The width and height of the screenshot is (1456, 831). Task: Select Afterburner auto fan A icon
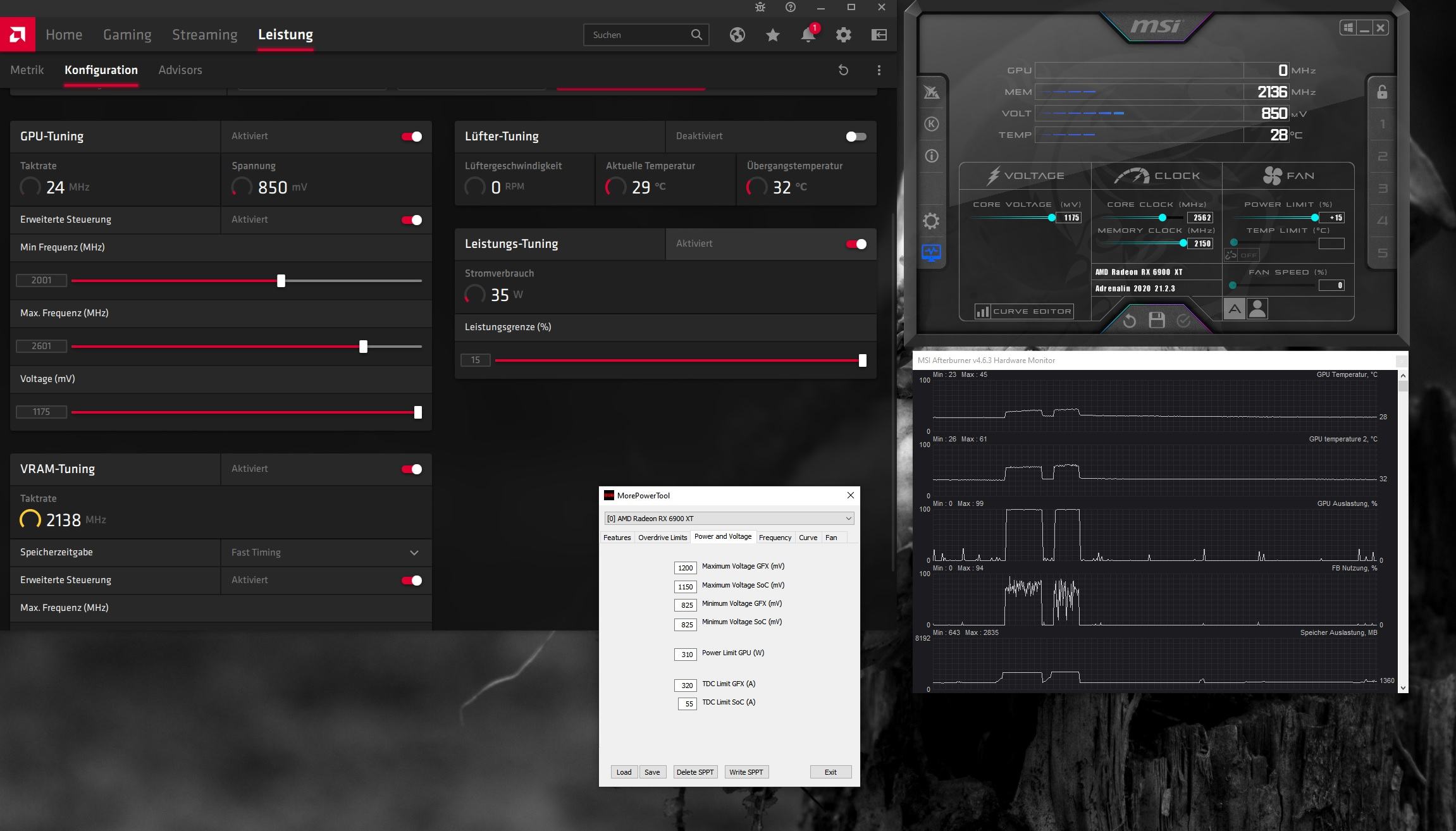point(1234,309)
